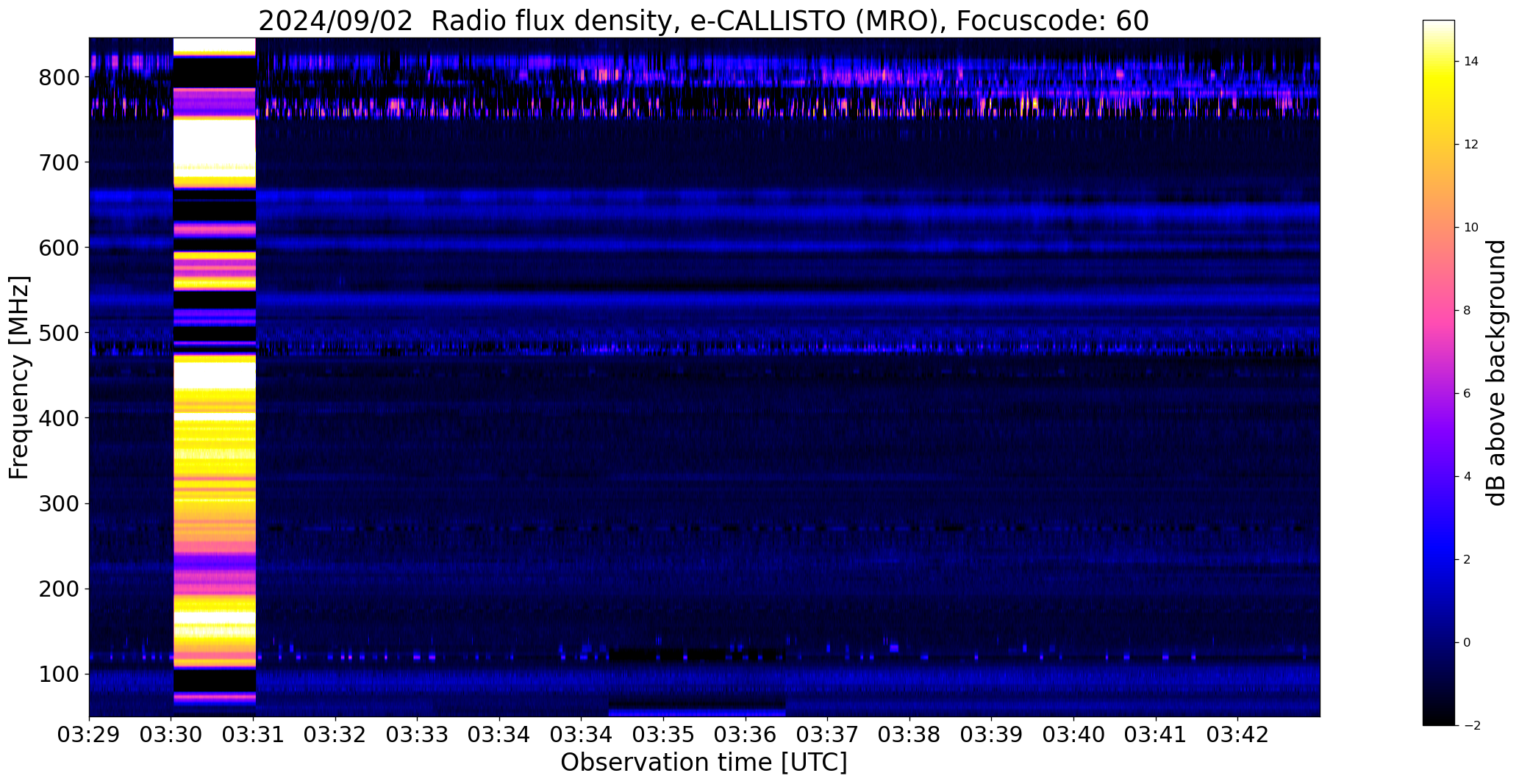Viewport: 1519px width, 784px height.
Task: Click the 500 frequency tick label
Action: 59,333
